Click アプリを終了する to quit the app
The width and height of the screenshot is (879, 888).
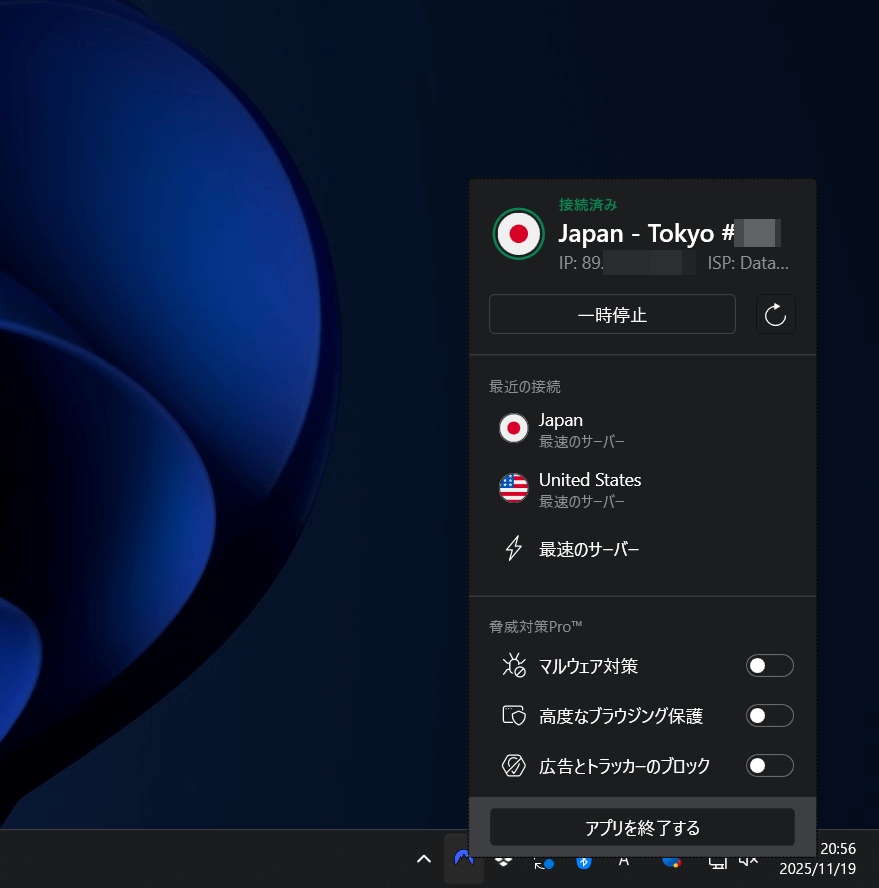pyautogui.click(x=642, y=827)
